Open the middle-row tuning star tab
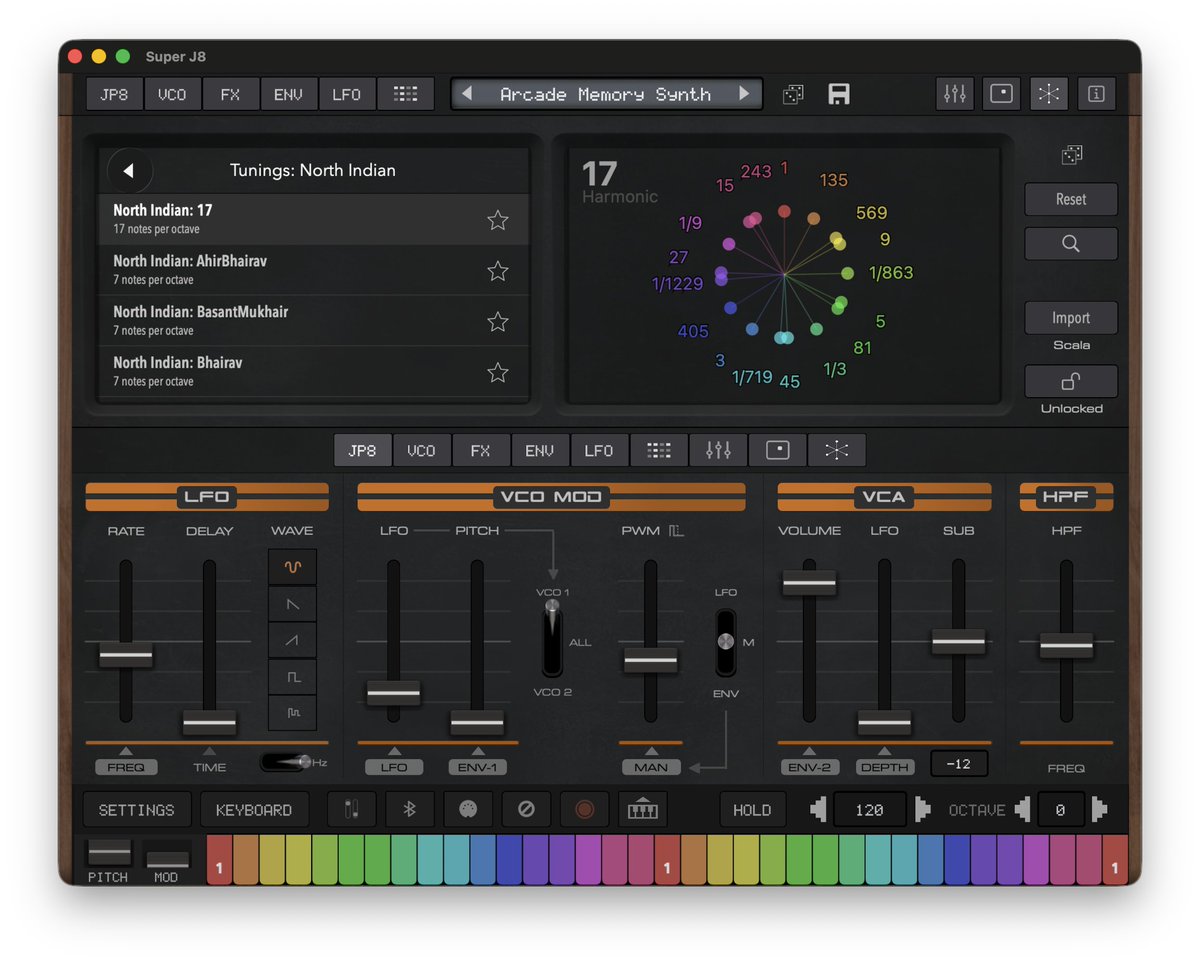This screenshot has width=1200, height=963. click(836, 451)
